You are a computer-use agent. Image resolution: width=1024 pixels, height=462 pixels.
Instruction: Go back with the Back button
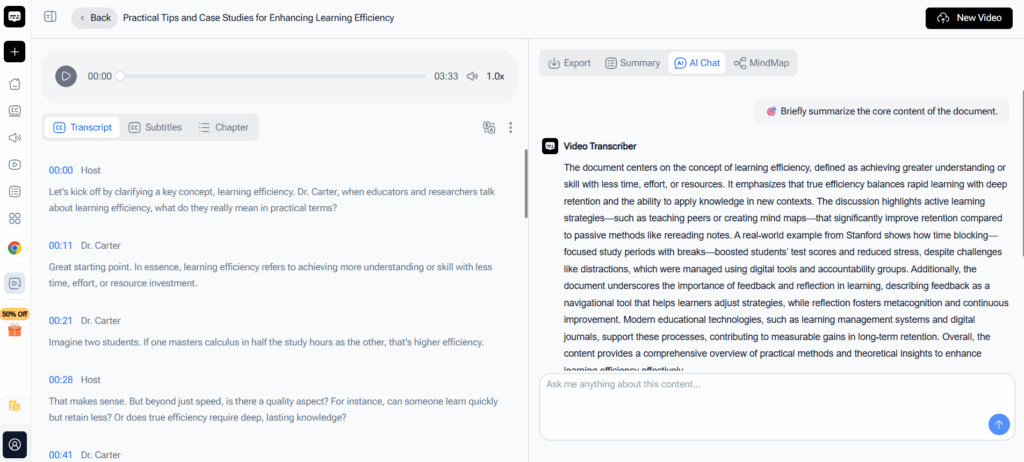pyautogui.click(x=93, y=18)
